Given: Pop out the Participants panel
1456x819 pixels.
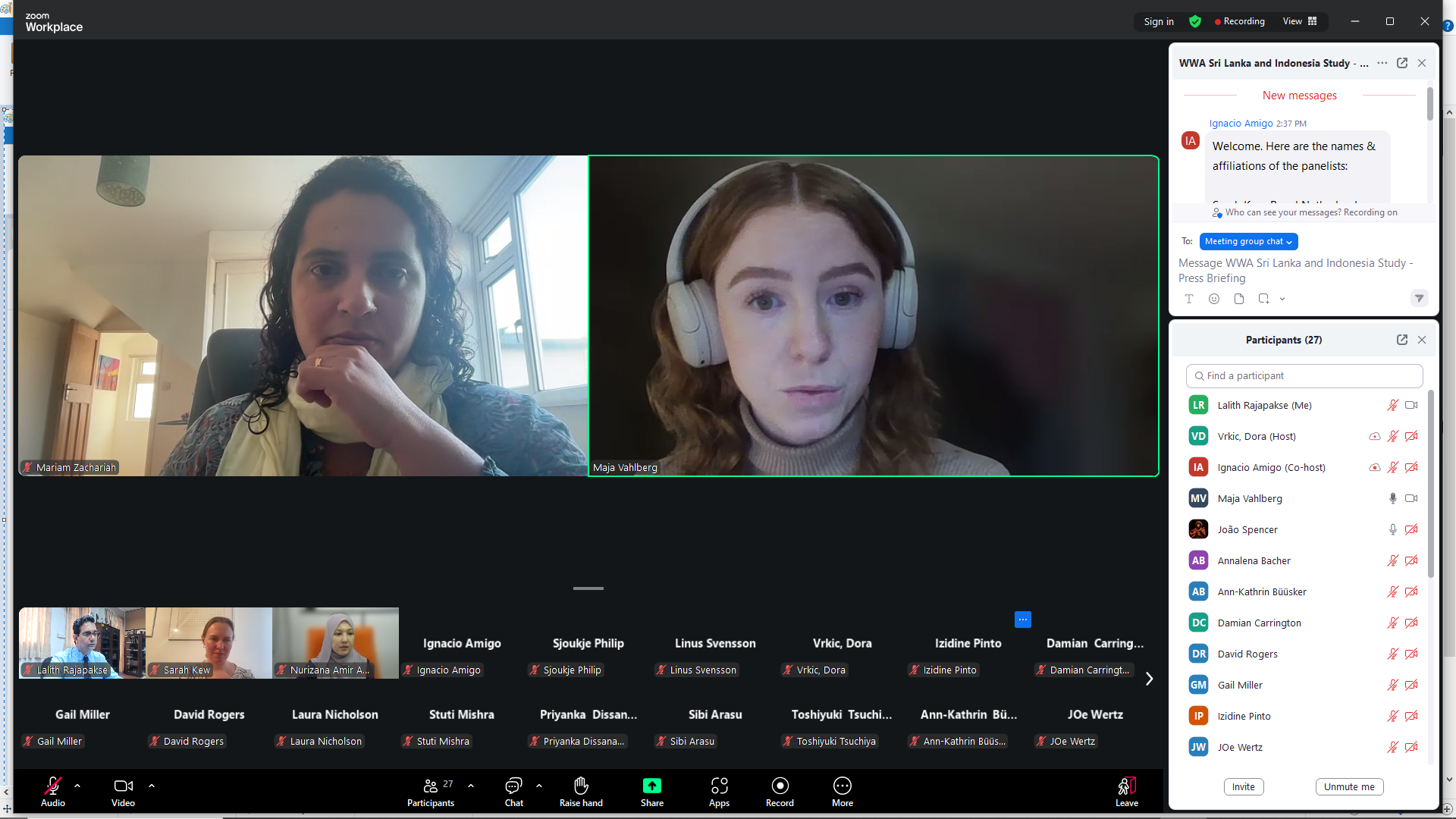Looking at the screenshot, I should 1402,340.
